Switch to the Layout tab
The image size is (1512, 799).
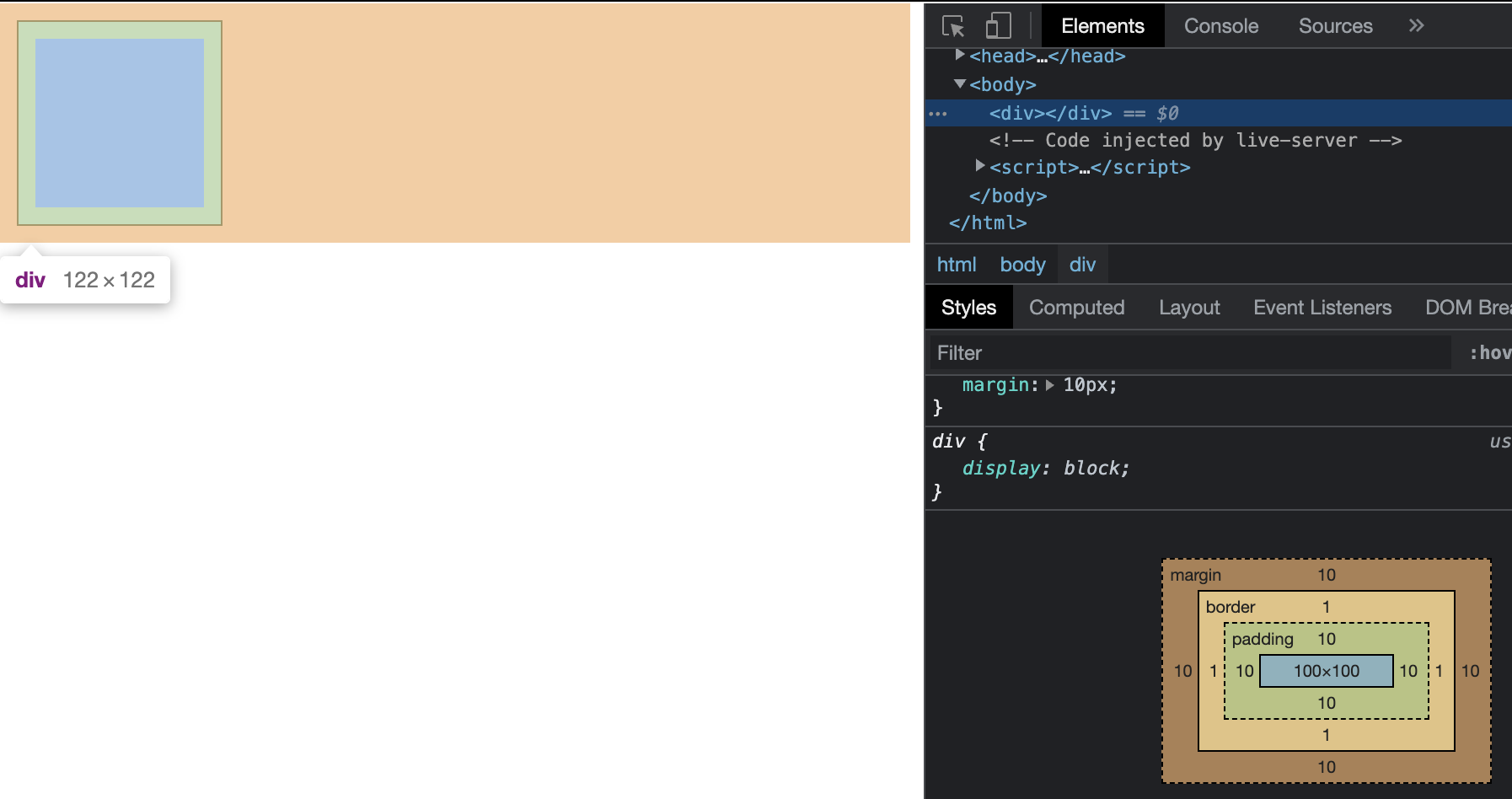(x=1189, y=308)
